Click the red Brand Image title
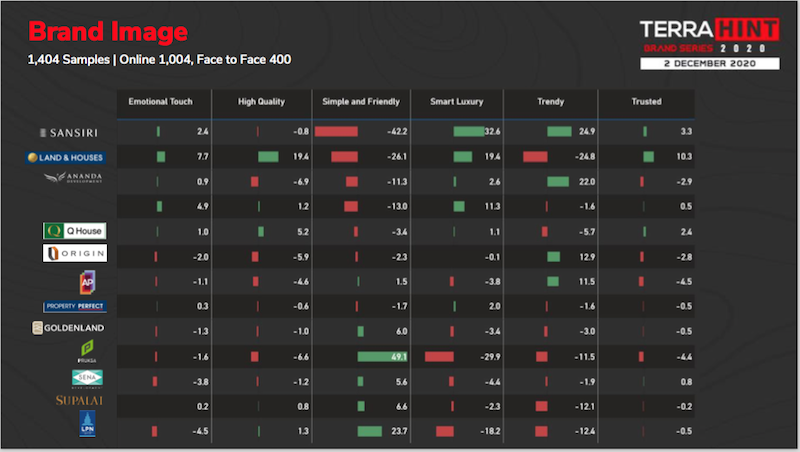Image resolution: width=800 pixels, height=452 pixels. pos(108,31)
